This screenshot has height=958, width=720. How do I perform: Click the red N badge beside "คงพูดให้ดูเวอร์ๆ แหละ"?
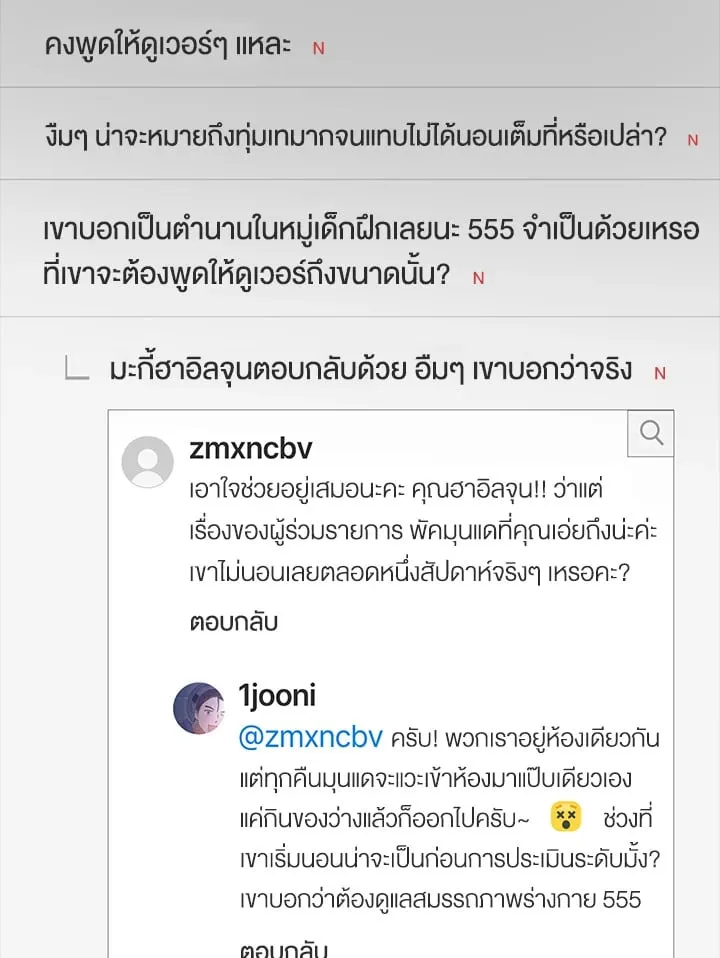(318, 48)
